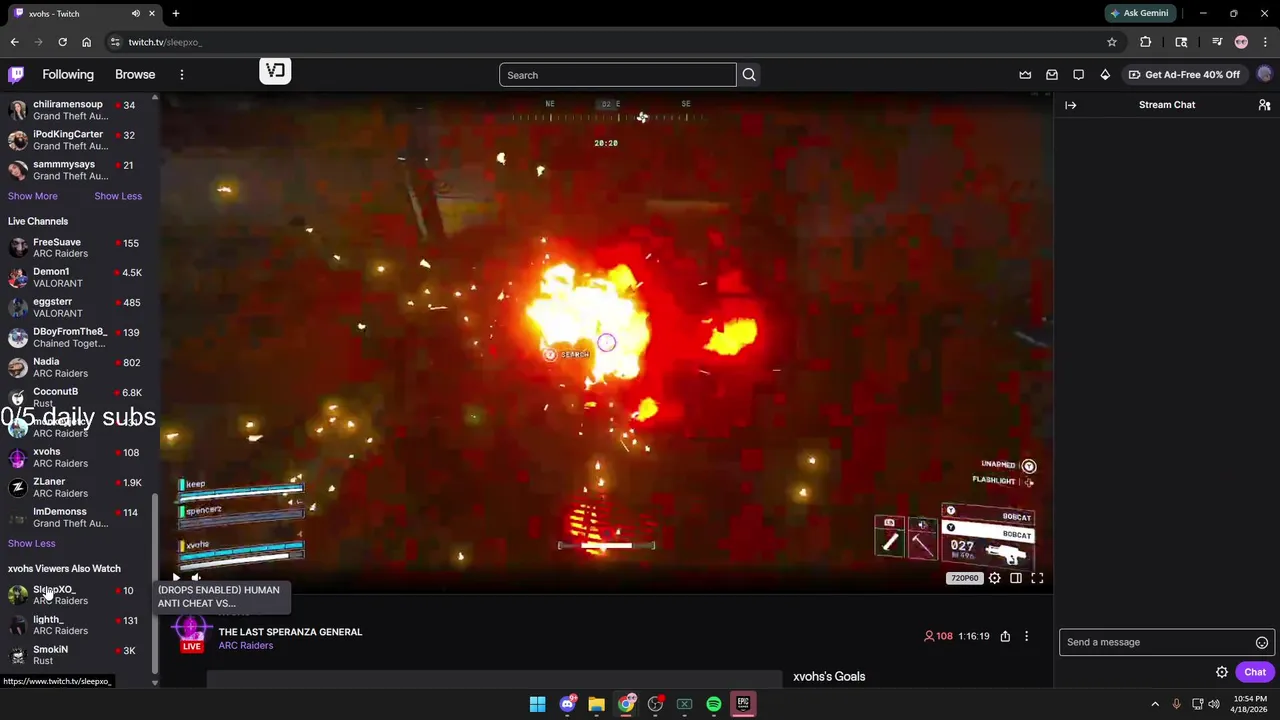Screen dimensions: 1280x720
Task: Open CoconutB Rust channel
Action: click(x=78, y=397)
